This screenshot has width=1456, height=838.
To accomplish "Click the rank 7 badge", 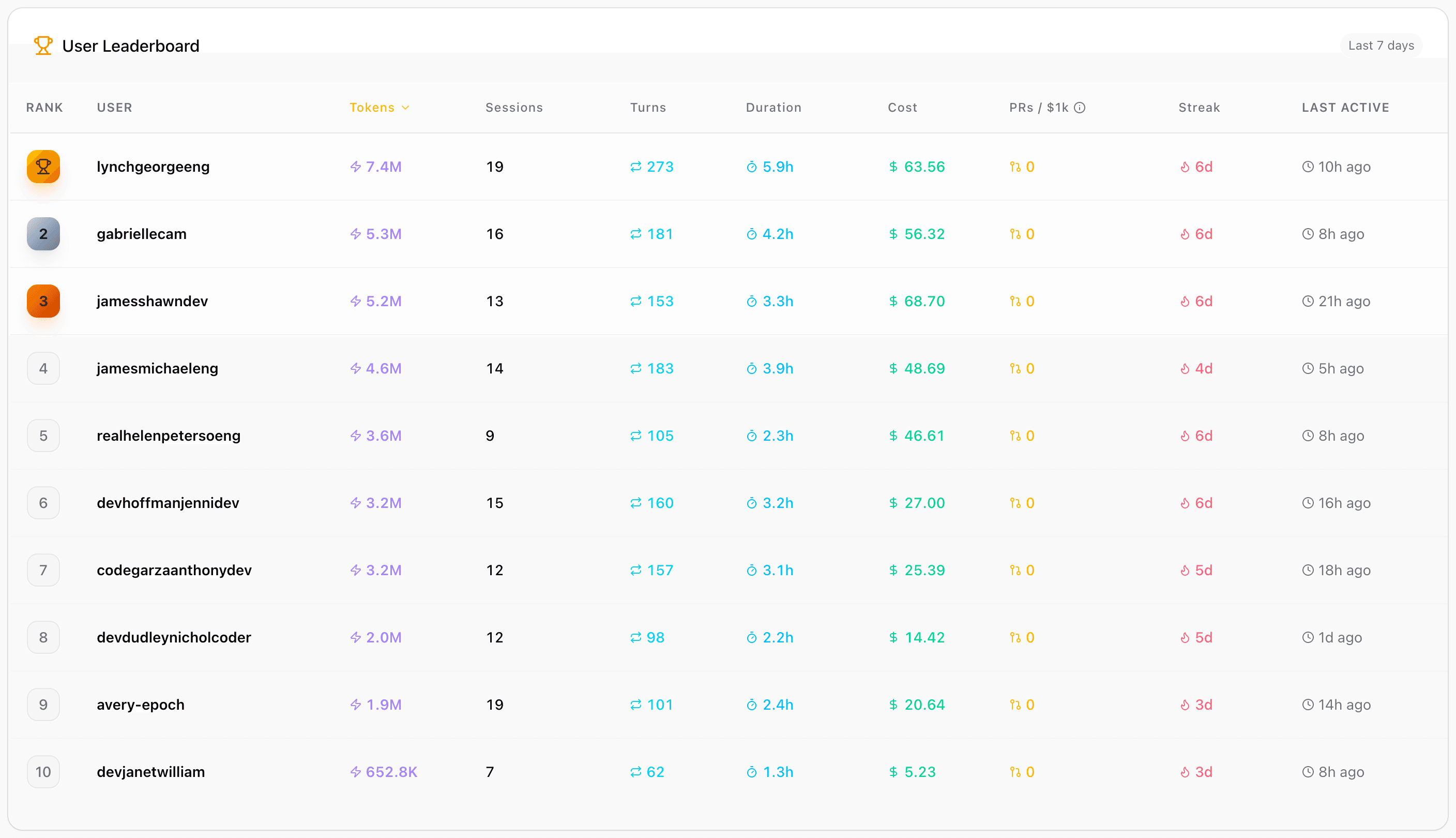I will pyautogui.click(x=43, y=570).
